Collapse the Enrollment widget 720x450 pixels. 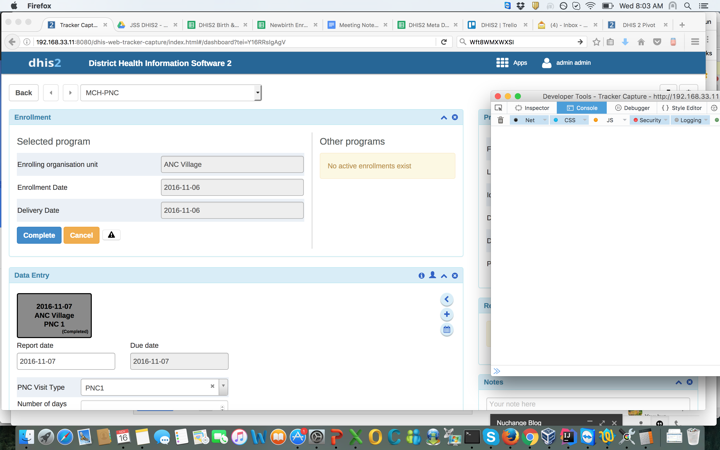point(444,118)
